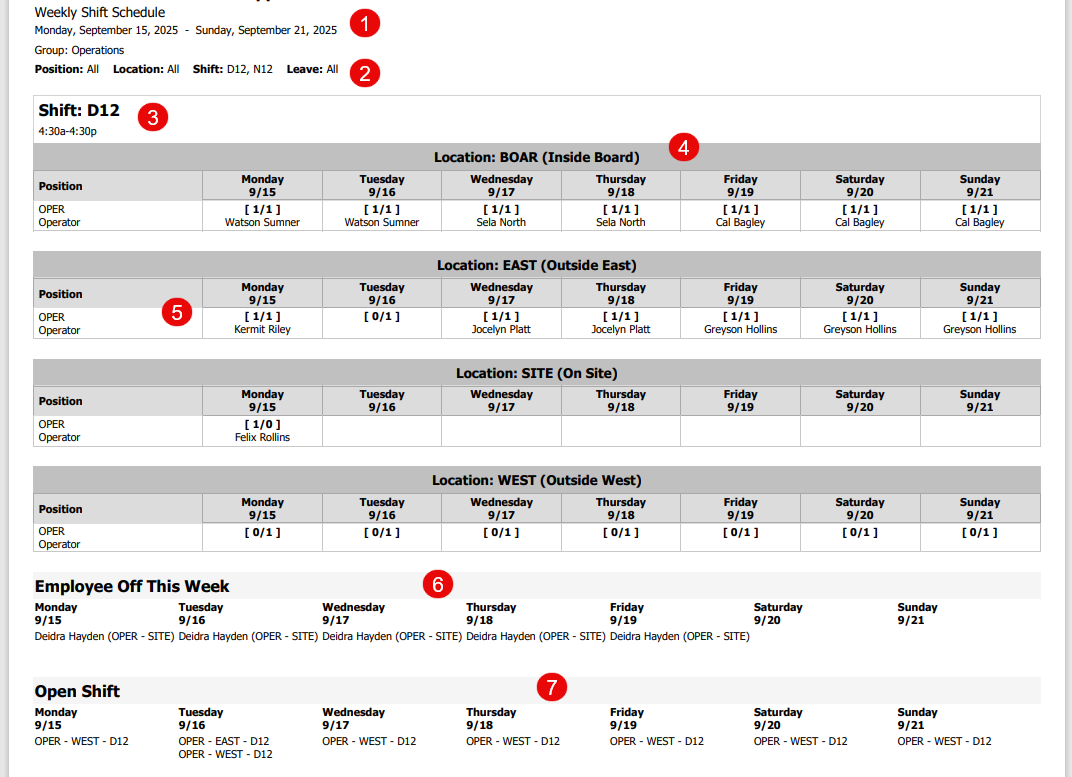Select Sunday's "OPER - WEST - D12" open shift
Screen dimensions: 1072x777
pos(944,741)
